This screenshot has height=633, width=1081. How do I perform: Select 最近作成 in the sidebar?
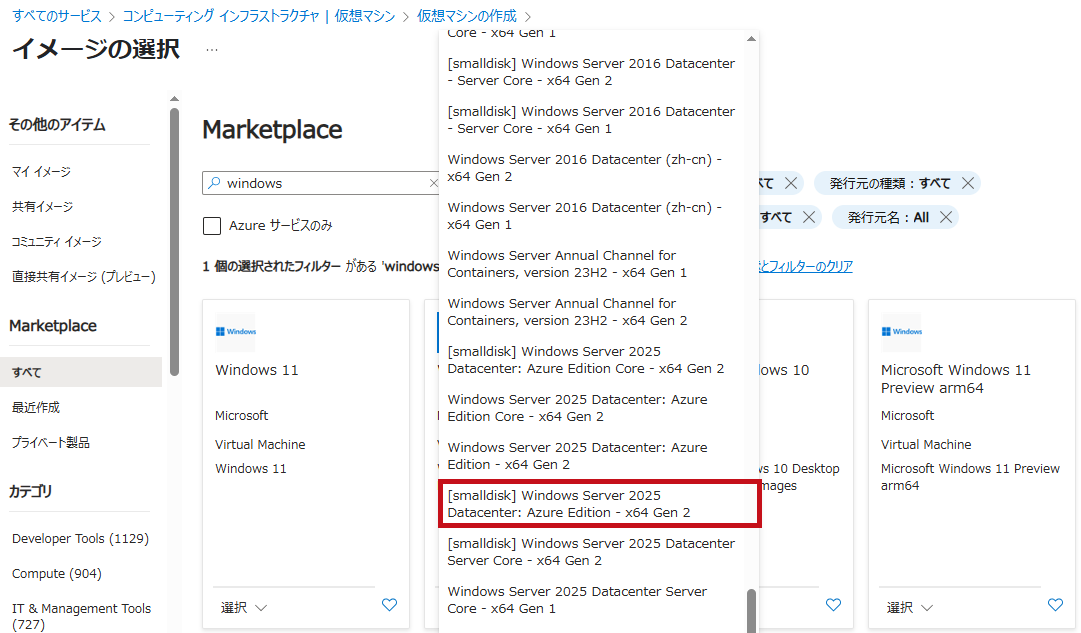(x=36, y=408)
